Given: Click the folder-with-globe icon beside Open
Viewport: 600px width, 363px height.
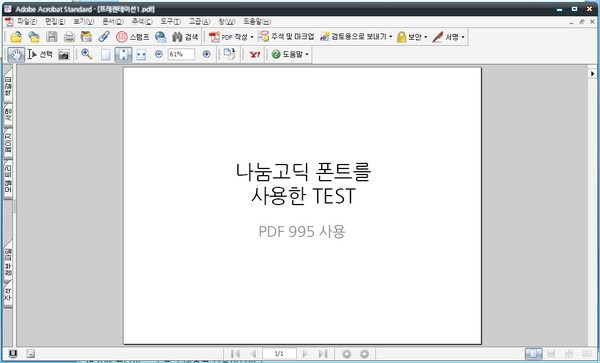Looking at the screenshot, I should [34, 37].
